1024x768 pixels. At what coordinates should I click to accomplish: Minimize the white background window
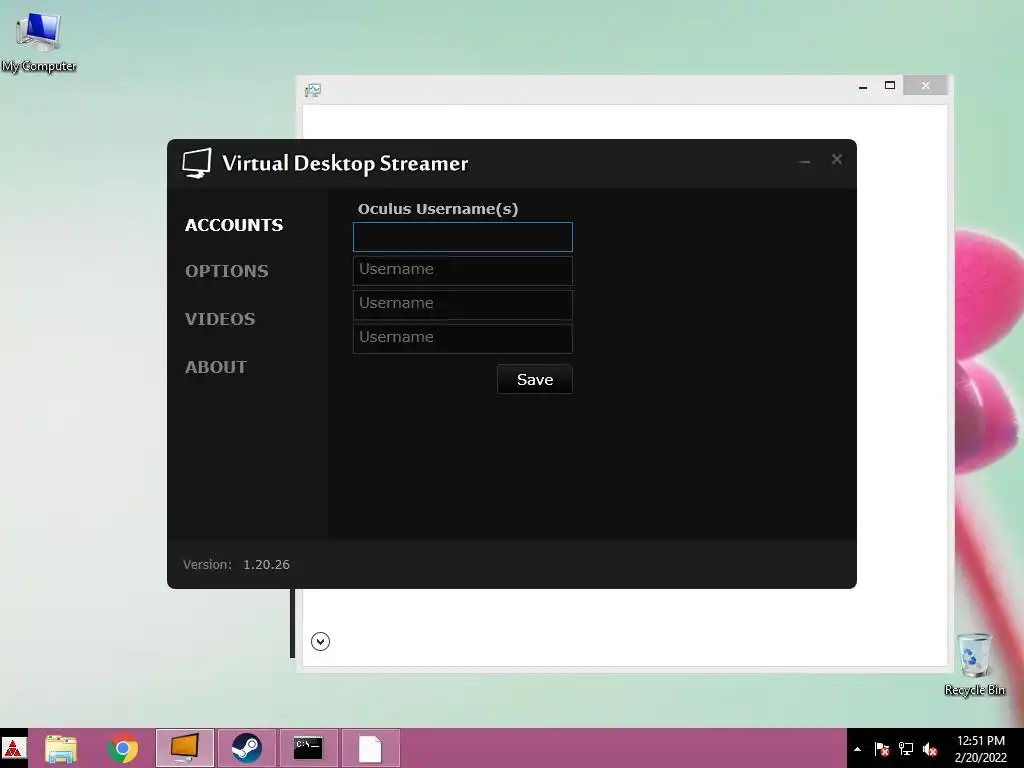click(x=863, y=86)
